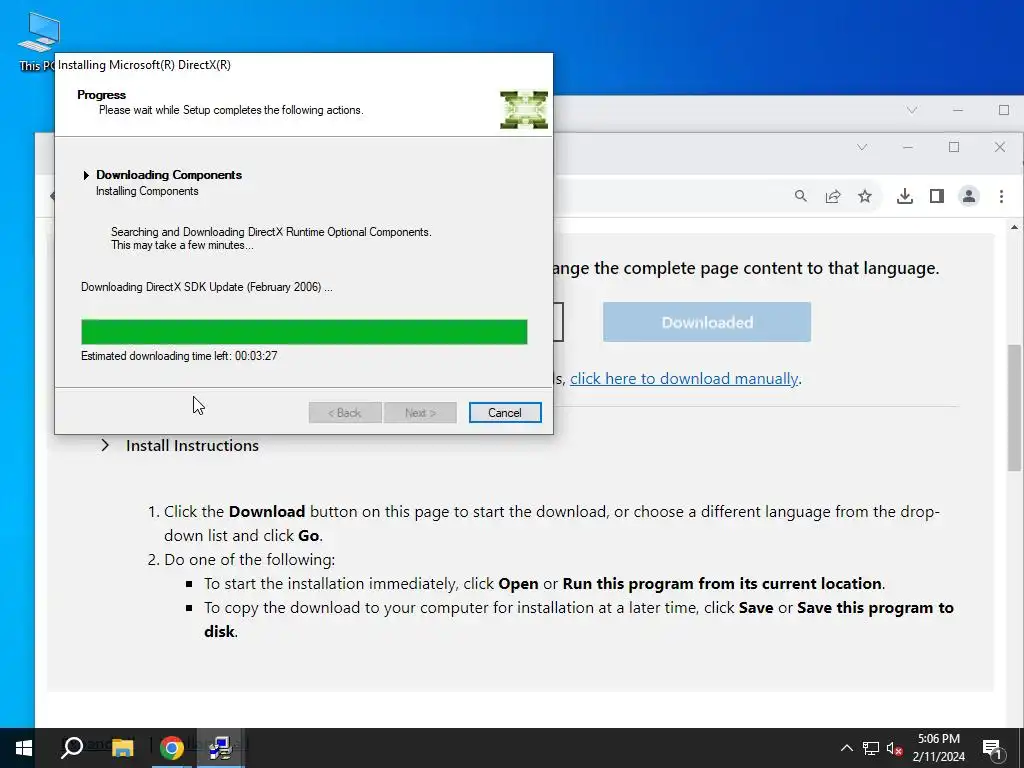
Task: Click the estimated downloading time left text
Action: tap(179, 356)
